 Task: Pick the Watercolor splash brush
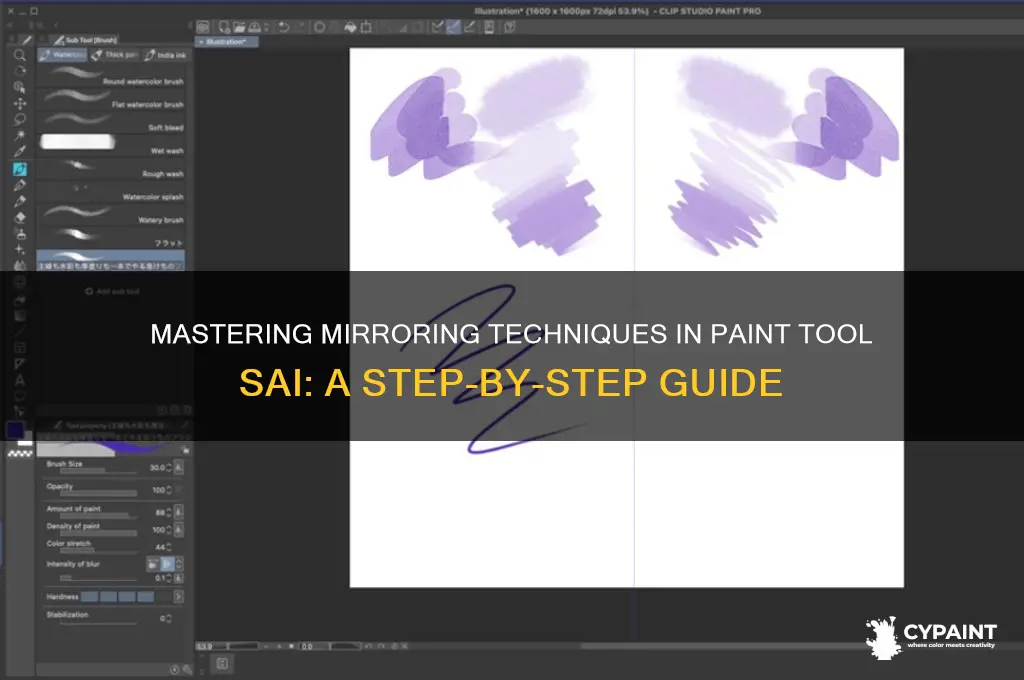pos(111,191)
